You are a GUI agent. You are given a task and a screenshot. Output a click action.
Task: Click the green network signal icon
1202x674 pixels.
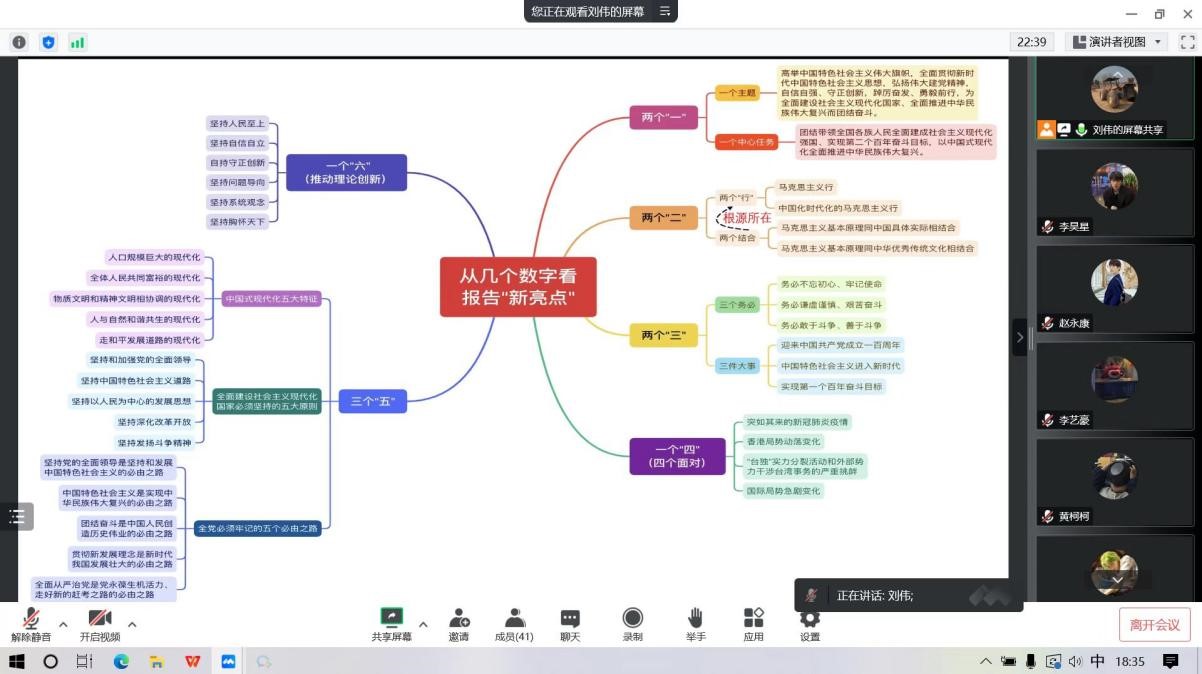(x=77, y=42)
